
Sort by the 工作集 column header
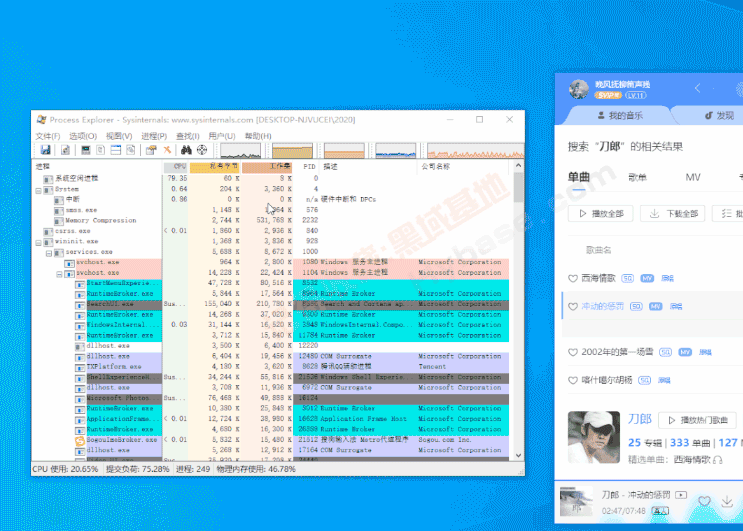pyautogui.click(x=267, y=167)
